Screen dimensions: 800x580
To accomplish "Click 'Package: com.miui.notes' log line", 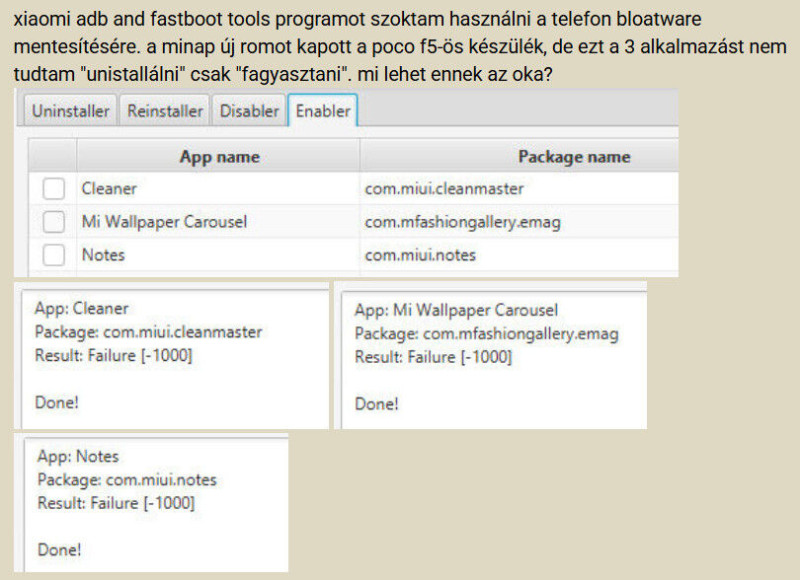I will point(127,480).
